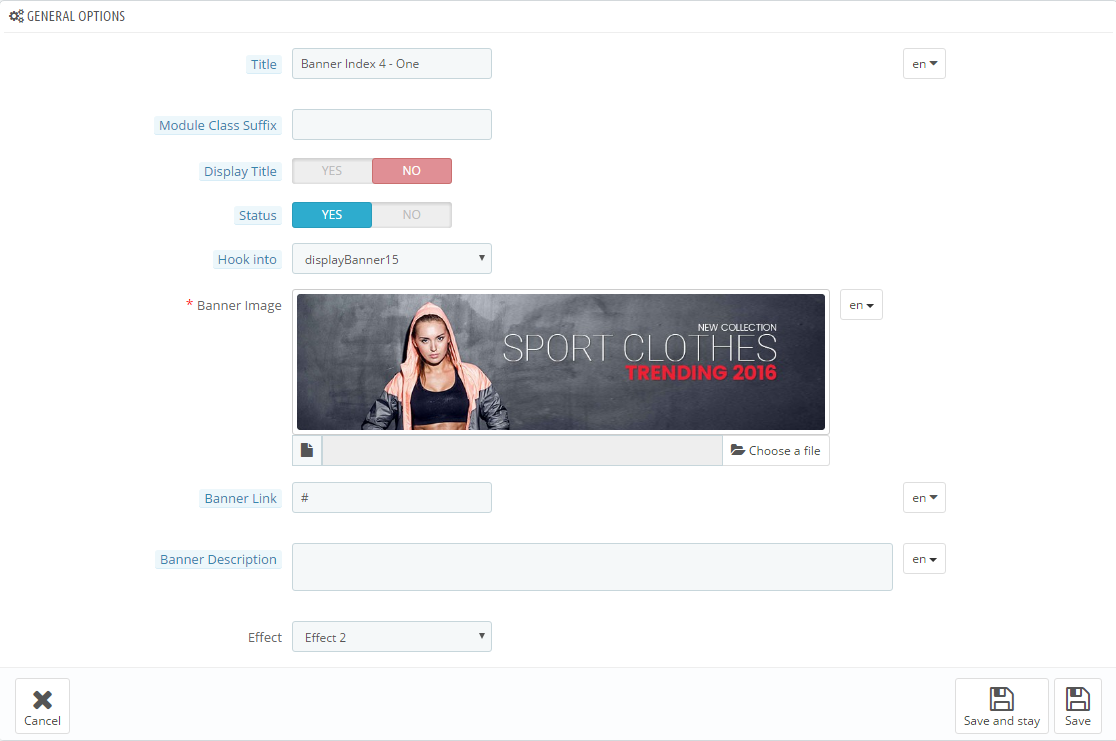Click the empty file name field
The width and height of the screenshot is (1116, 741).
[522, 451]
